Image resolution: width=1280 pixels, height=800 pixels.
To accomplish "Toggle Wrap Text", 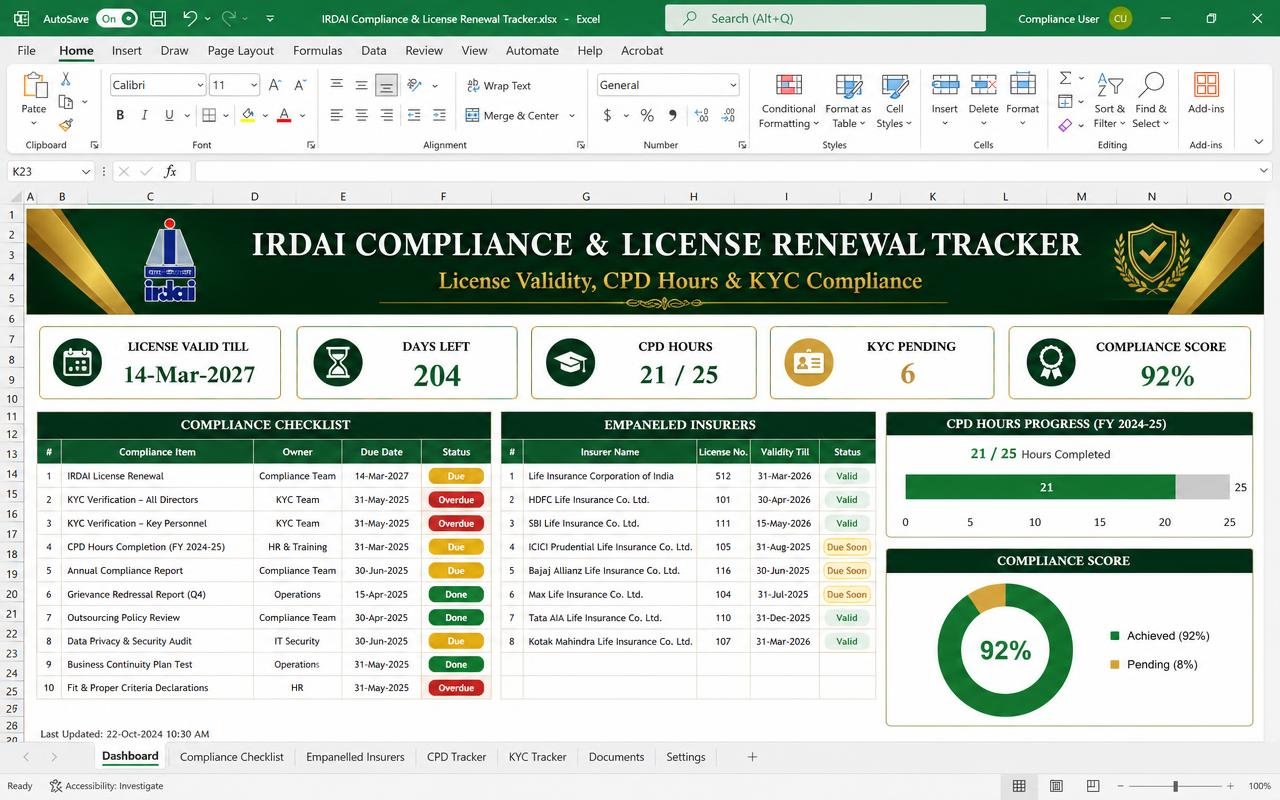I will pos(498,85).
